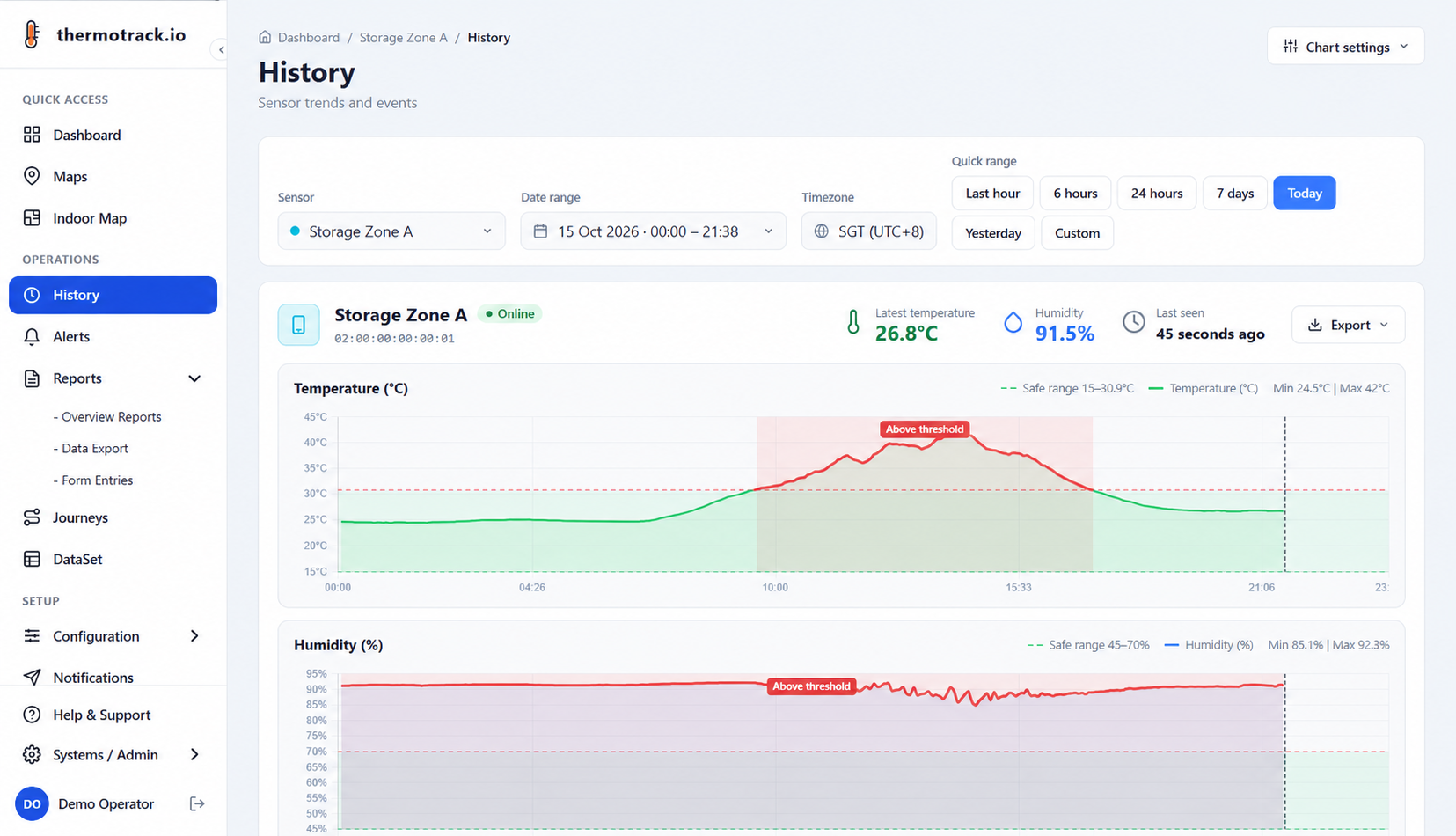Click the DataSet table icon
This screenshot has height=836, width=1456.
[32, 559]
